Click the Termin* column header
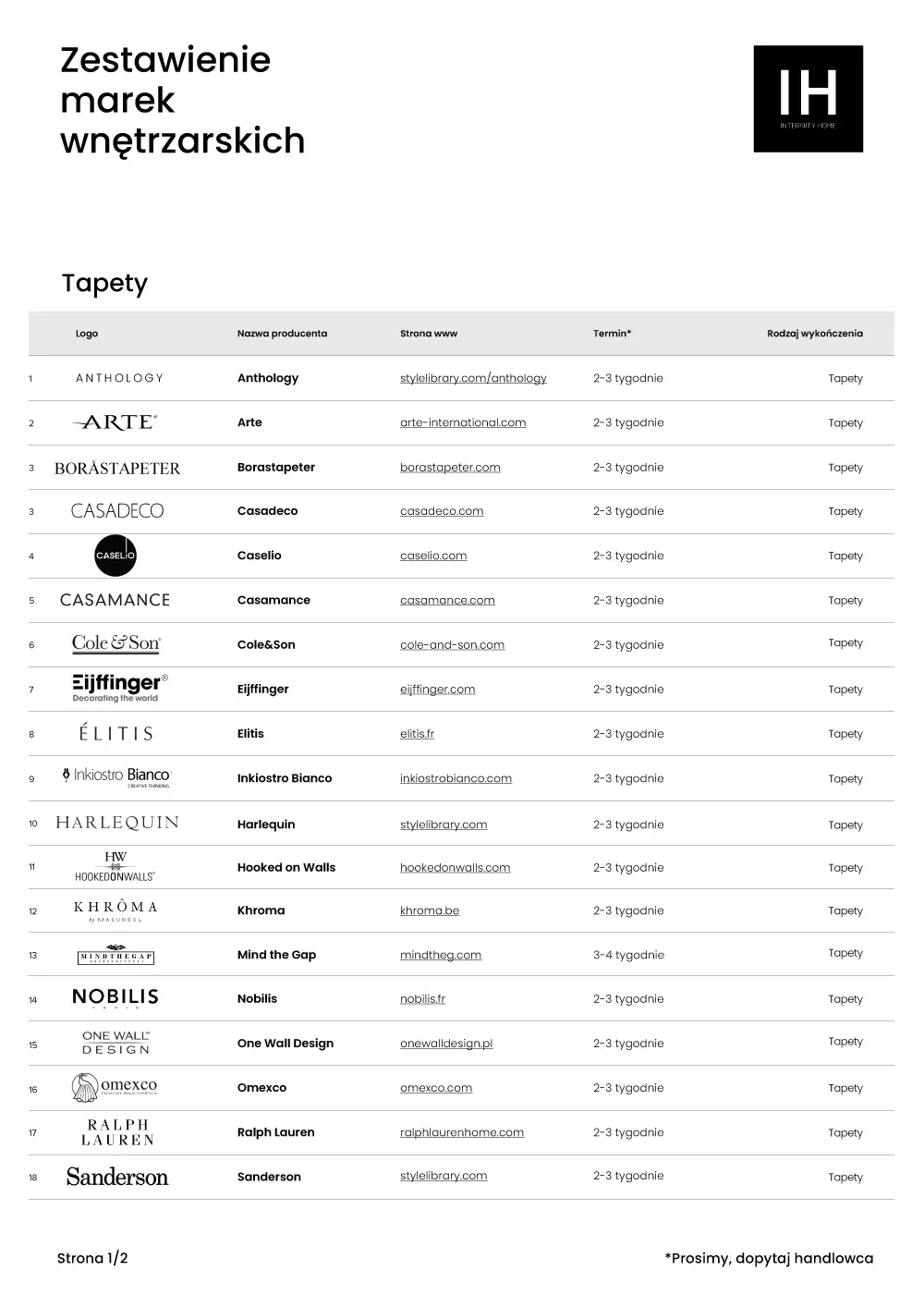The width and height of the screenshot is (924, 1307). pyautogui.click(x=612, y=334)
